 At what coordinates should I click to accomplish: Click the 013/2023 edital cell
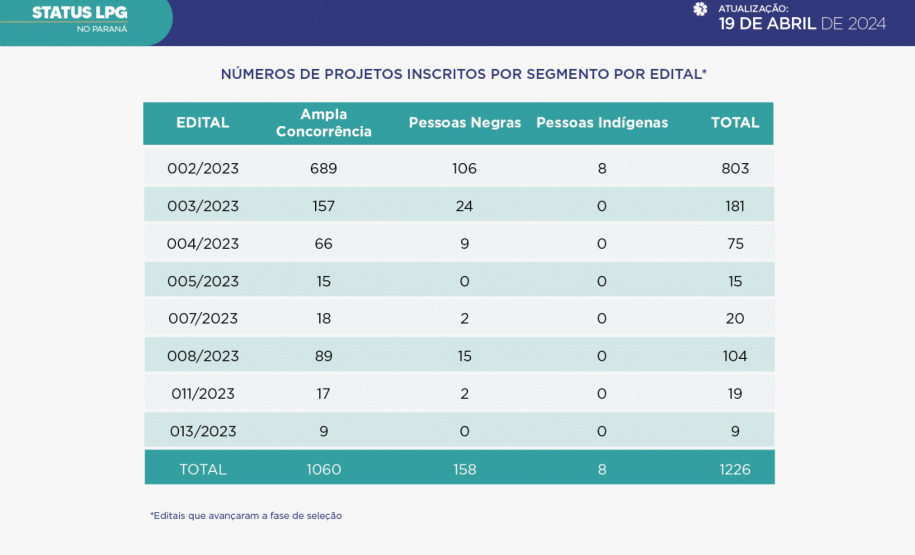[x=203, y=431]
